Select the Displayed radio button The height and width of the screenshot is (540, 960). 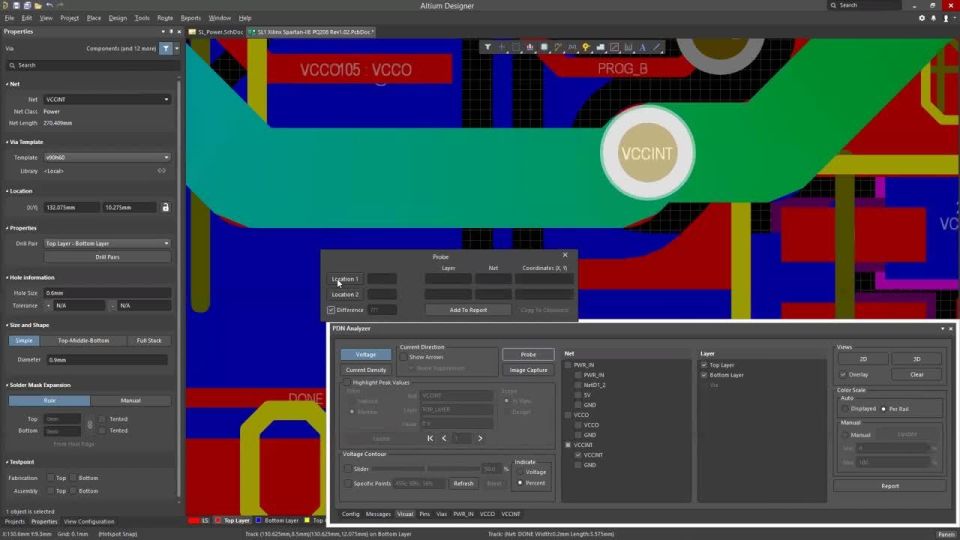click(x=846, y=408)
